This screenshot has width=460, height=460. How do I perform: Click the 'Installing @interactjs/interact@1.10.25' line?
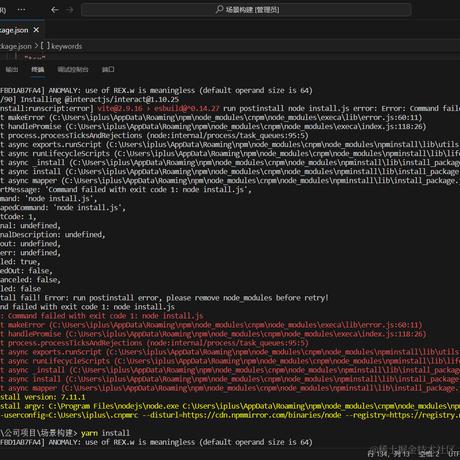pyautogui.click(x=89, y=99)
